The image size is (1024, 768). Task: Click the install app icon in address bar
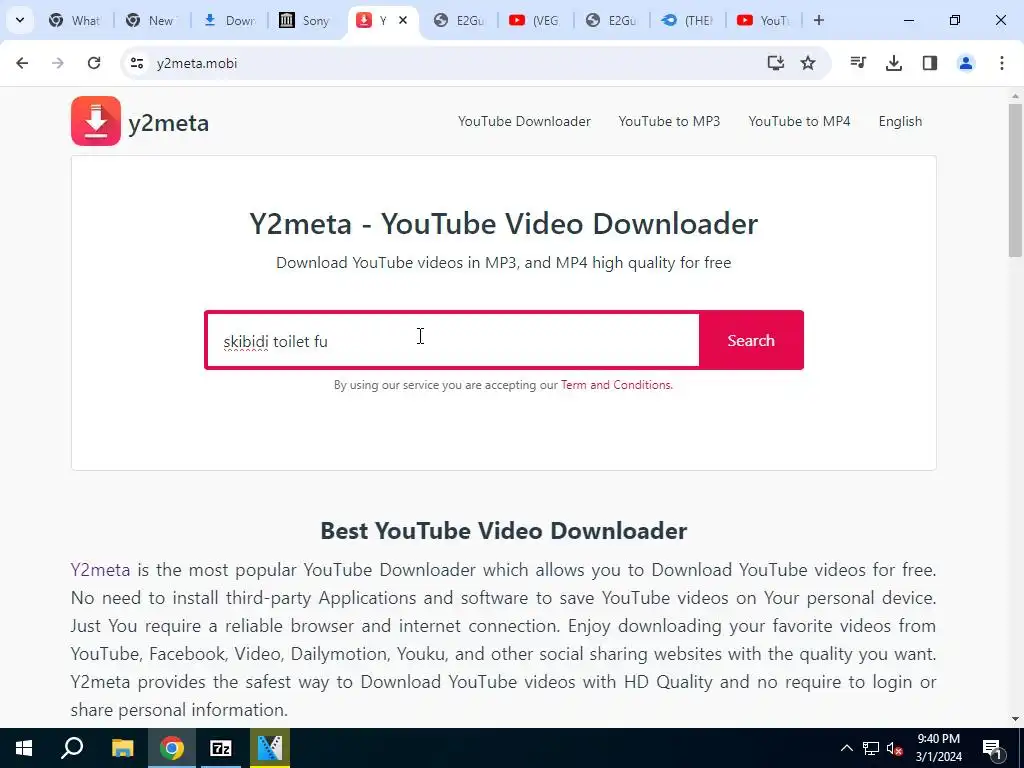click(x=775, y=63)
